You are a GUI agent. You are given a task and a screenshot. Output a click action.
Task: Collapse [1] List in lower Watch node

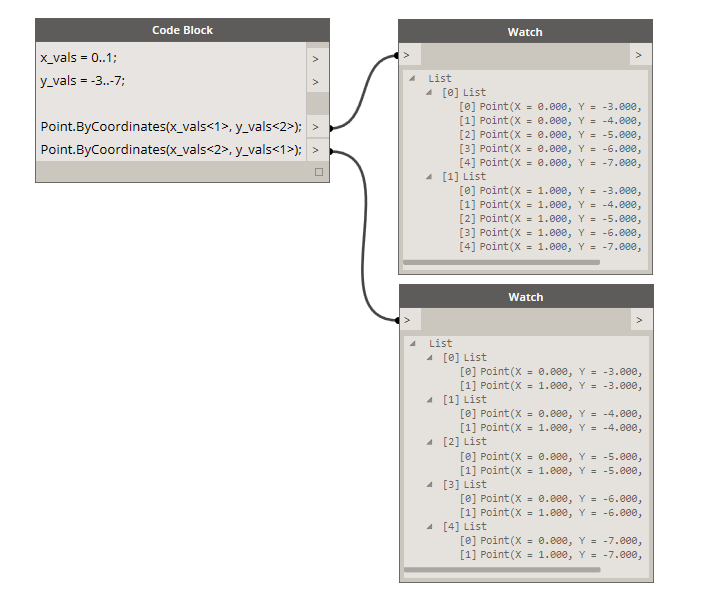point(430,399)
